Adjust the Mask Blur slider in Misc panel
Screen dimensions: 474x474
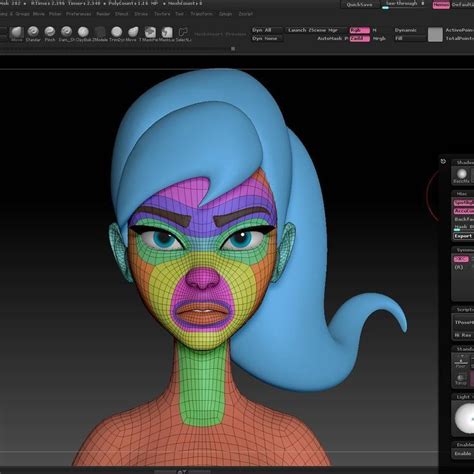click(x=464, y=228)
